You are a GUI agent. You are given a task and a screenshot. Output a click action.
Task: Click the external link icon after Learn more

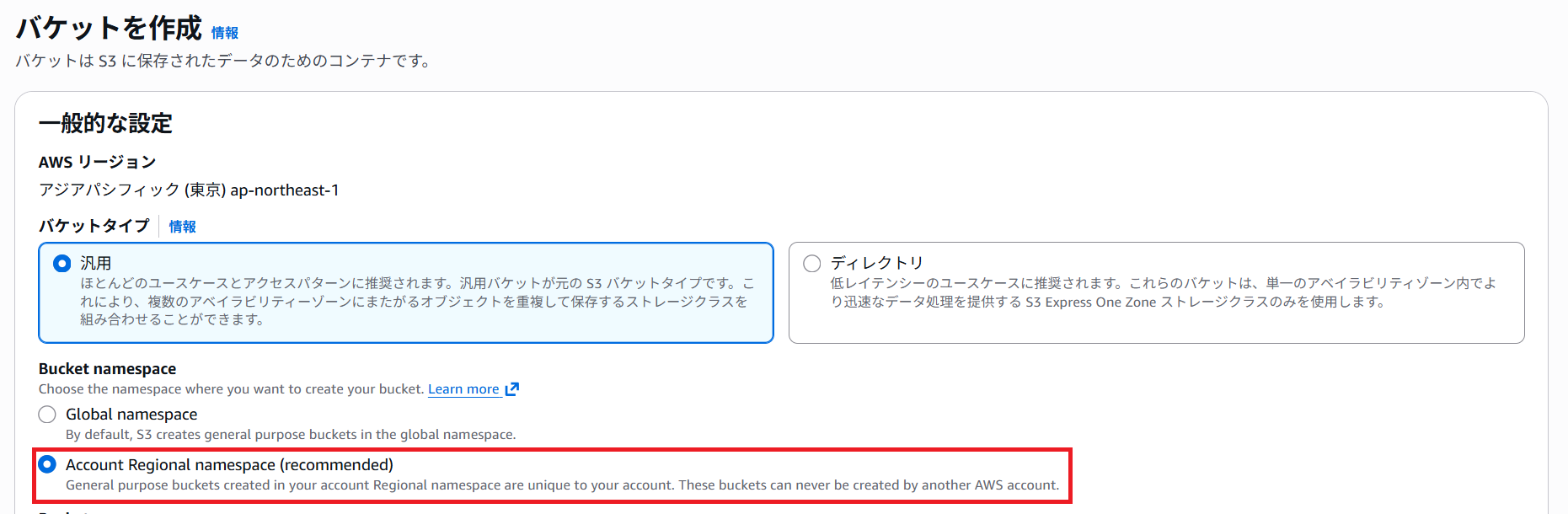pyautogui.click(x=512, y=389)
